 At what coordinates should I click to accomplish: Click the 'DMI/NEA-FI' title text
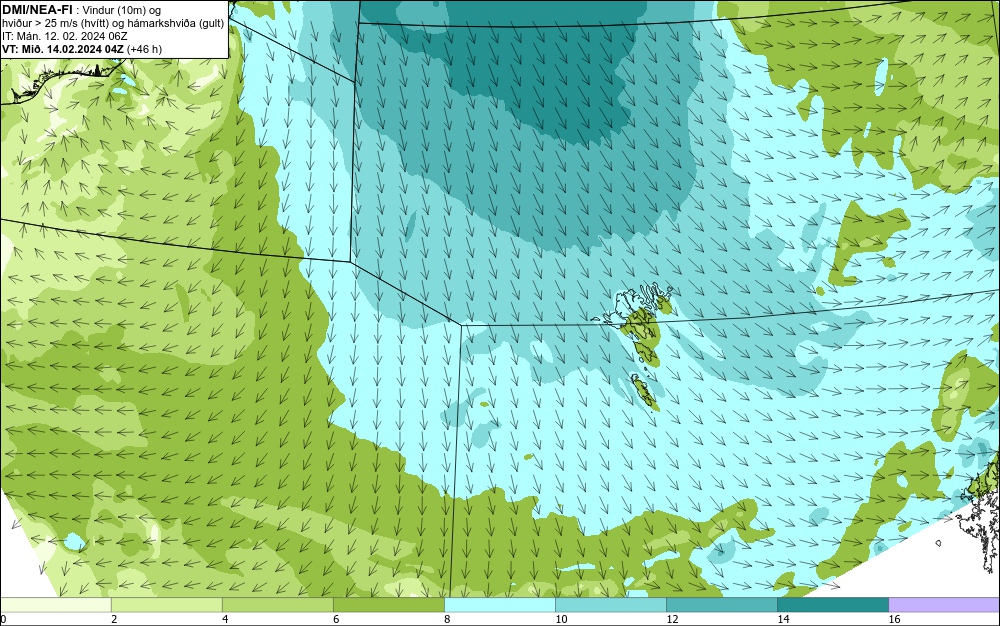(x=37, y=10)
